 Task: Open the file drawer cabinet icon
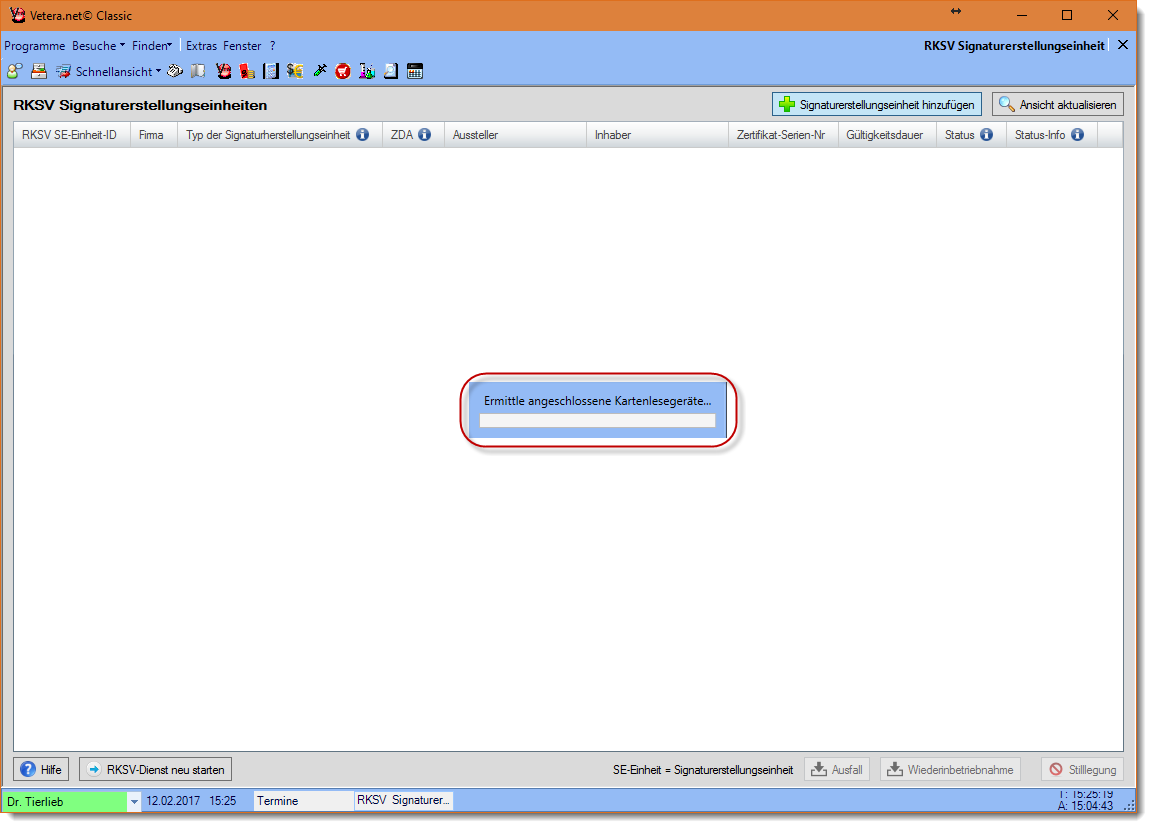pyautogui.click(x=39, y=71)
